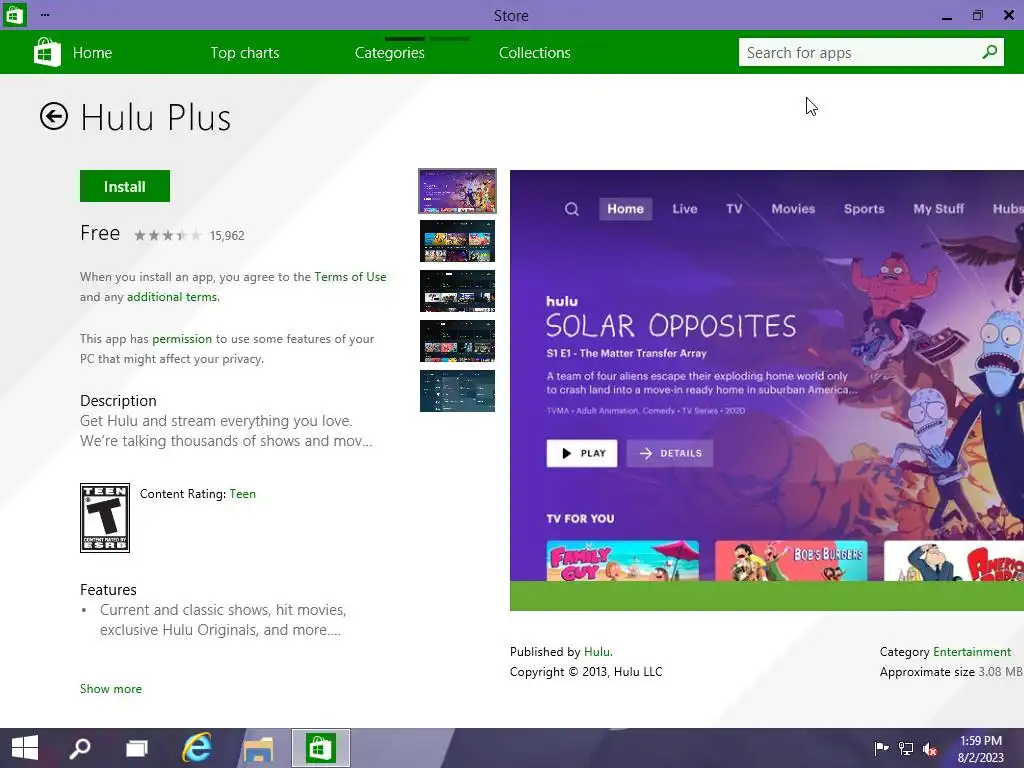Open the Collections tab
The image size is (1024, 768).
tap(535, 53)
